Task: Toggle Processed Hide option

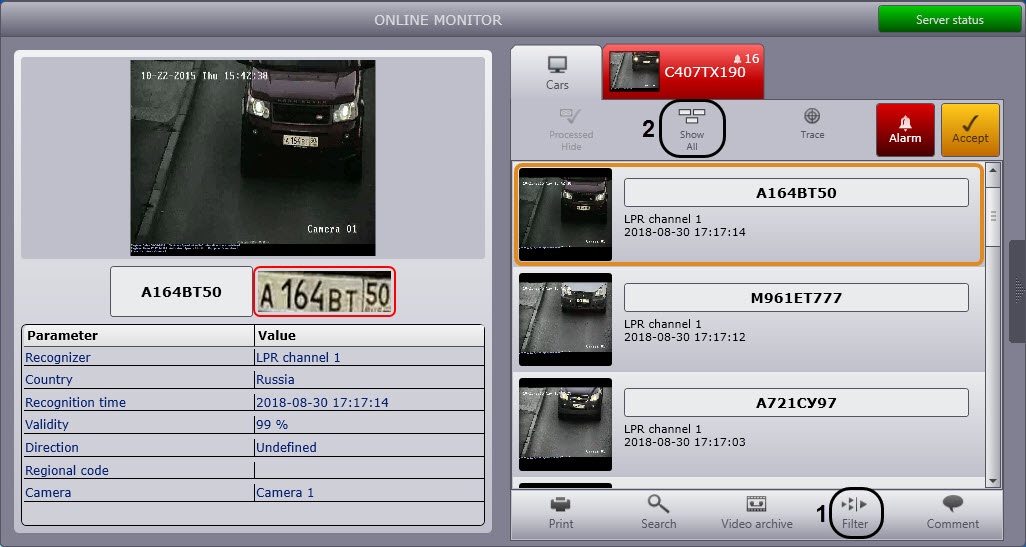Action: coord(571,129)
